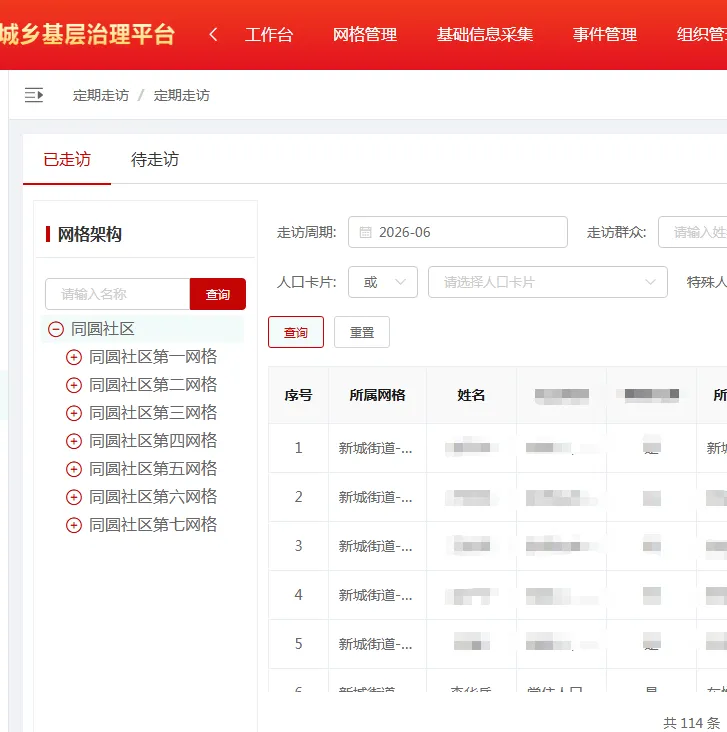Image resolution: width=727 pixels, height=732 pixels.
Task: Expand 同圆社区第七网格 node
Action: pos(74,525)
